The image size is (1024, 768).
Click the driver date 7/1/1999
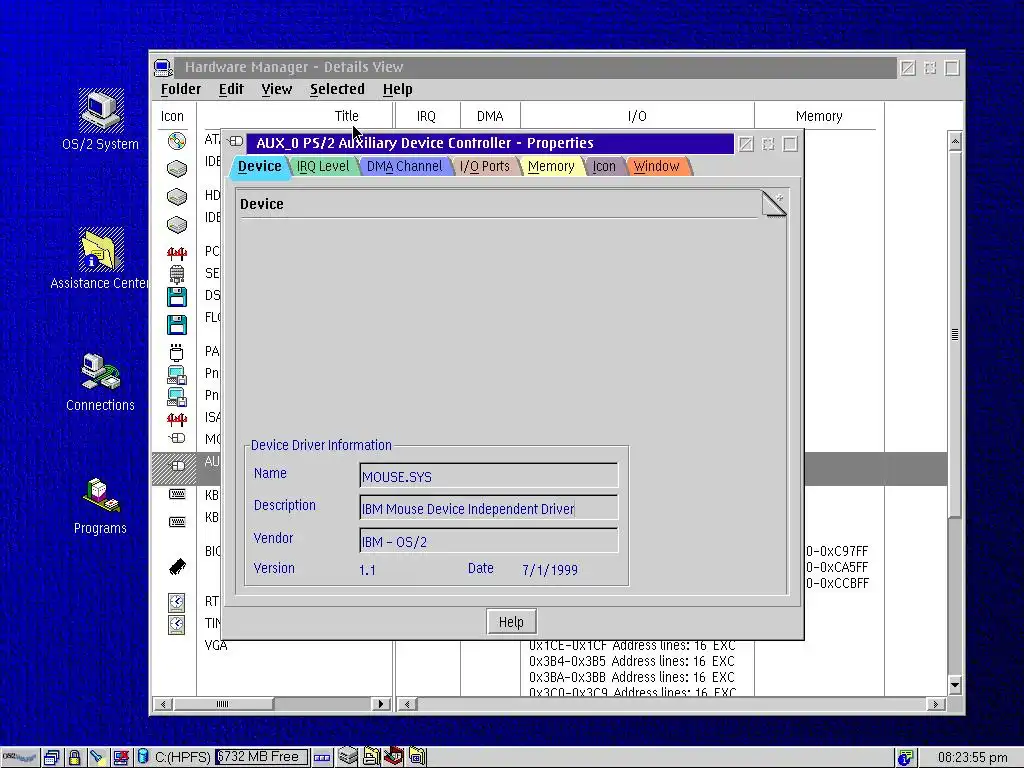point(550,570)
